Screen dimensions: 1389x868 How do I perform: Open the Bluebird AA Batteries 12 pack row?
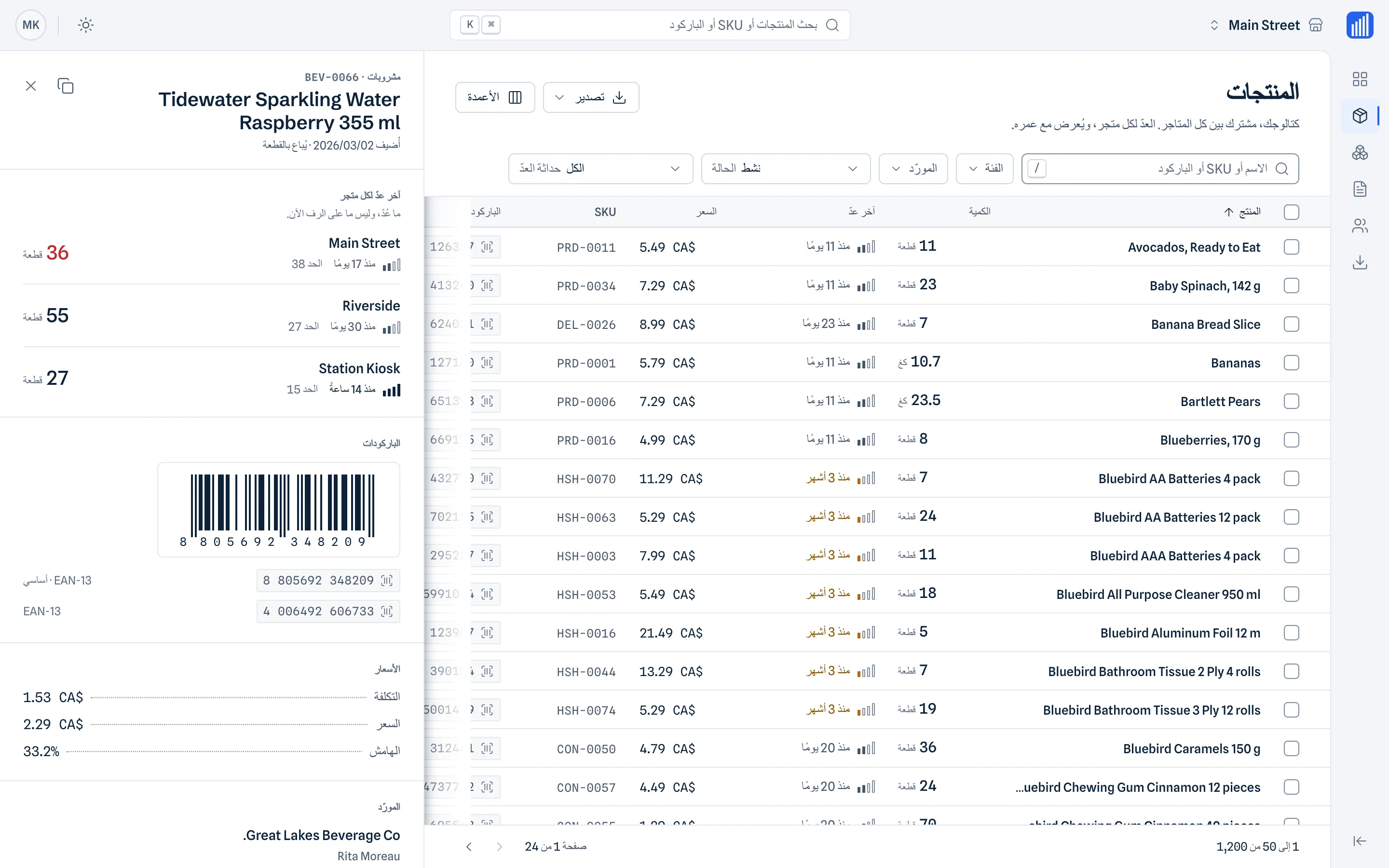point(877,516)
